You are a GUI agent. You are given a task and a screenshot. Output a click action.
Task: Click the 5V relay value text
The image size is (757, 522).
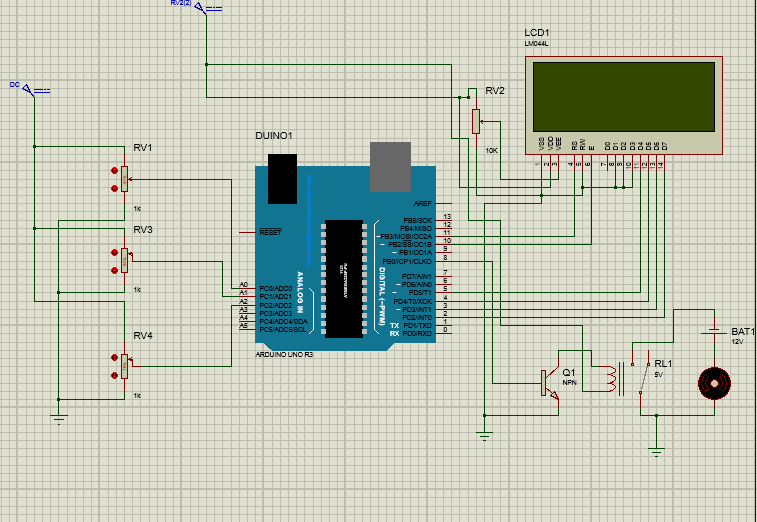tap(659, 375)
